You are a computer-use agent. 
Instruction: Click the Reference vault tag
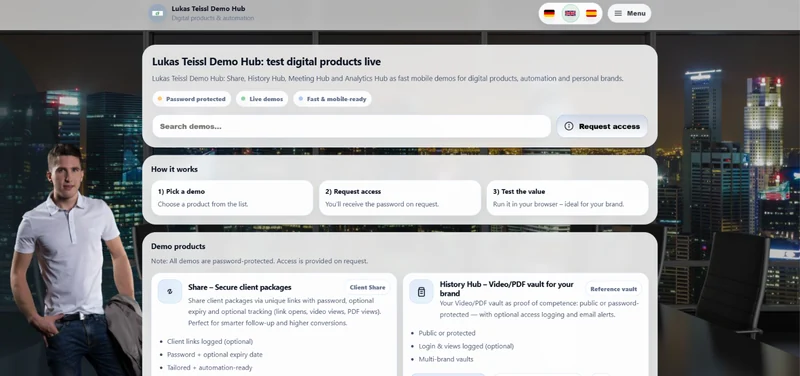613,289
